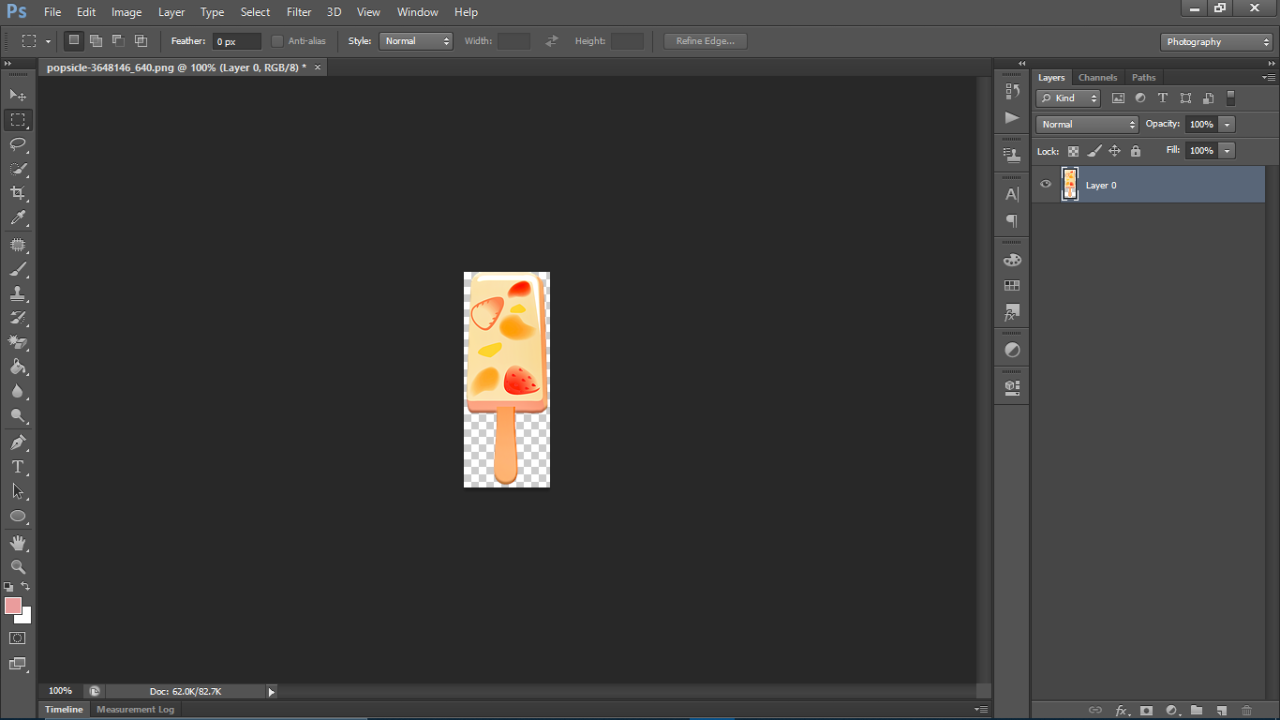Open the Style dropdown set to Normal
Screen dimensions: 1280x720
pyautogui.click(x=416, y=41)
